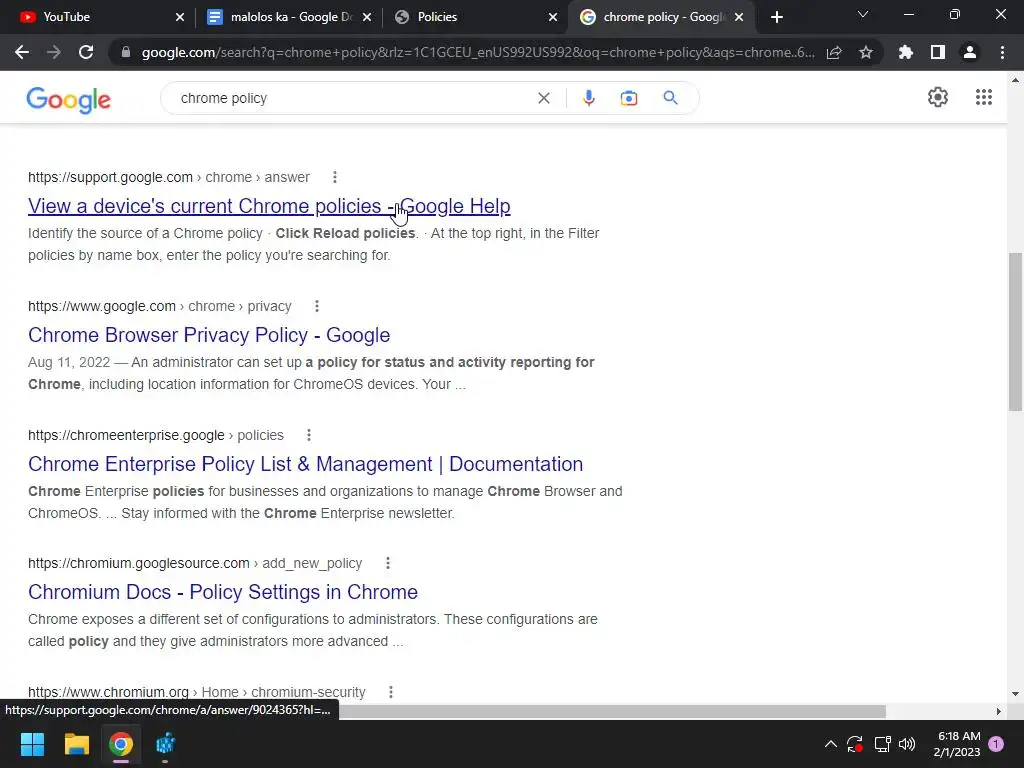1024x768 pixels.
Task: Clear the search box with the X
Action: tap(543, 98)
